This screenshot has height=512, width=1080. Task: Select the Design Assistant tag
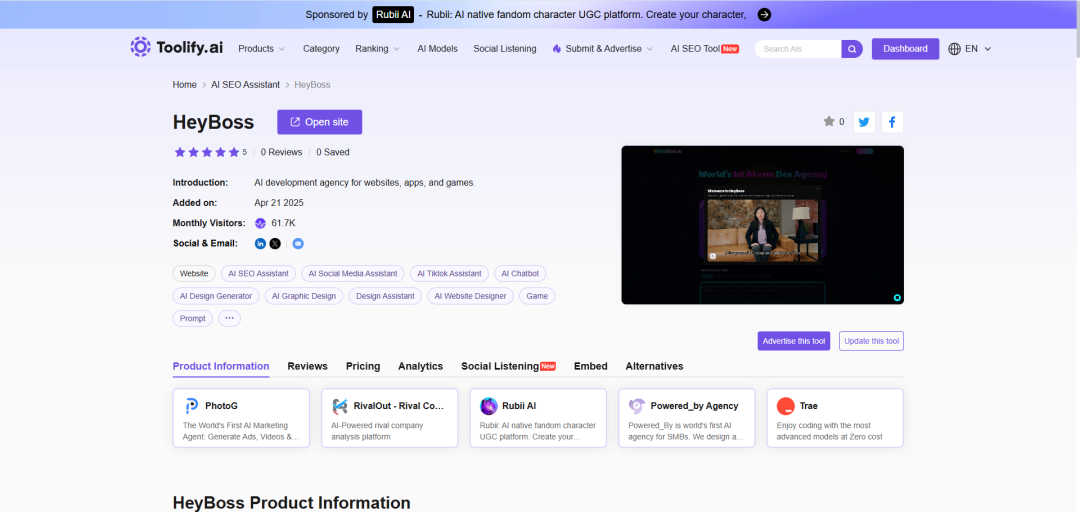tap(385, 296)
